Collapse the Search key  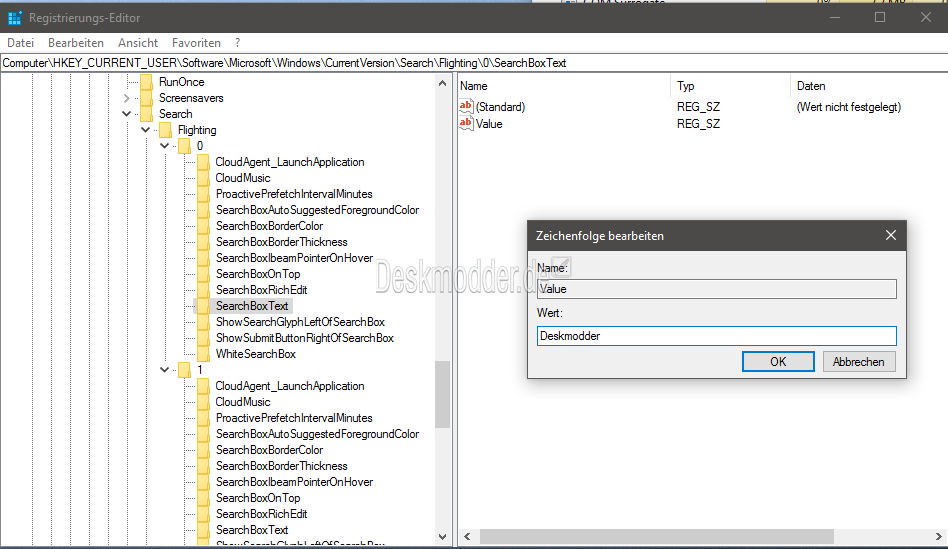tap(126, 114)
